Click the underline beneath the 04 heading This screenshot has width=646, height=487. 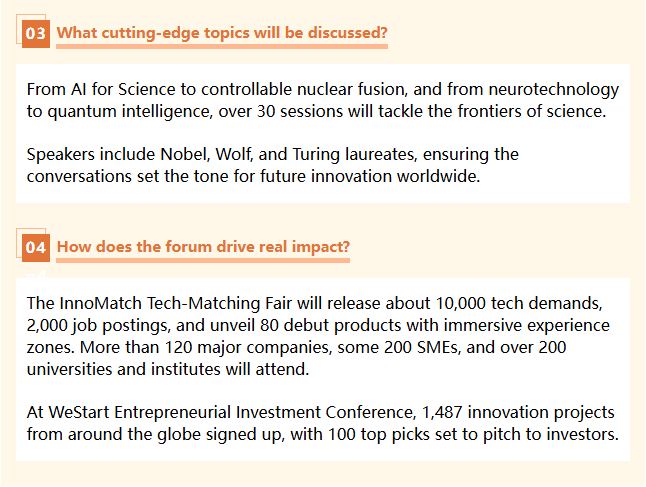pos(203,260)
